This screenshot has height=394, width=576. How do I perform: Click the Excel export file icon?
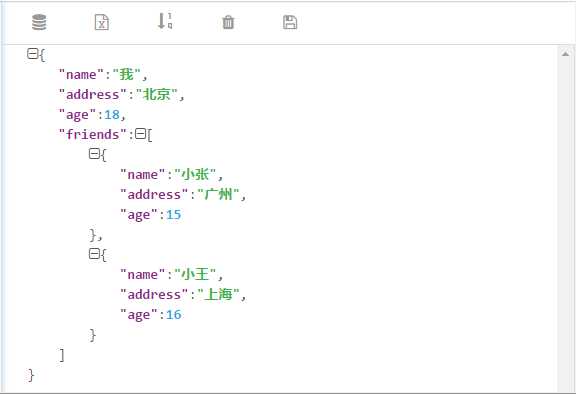tap(102, 22)
